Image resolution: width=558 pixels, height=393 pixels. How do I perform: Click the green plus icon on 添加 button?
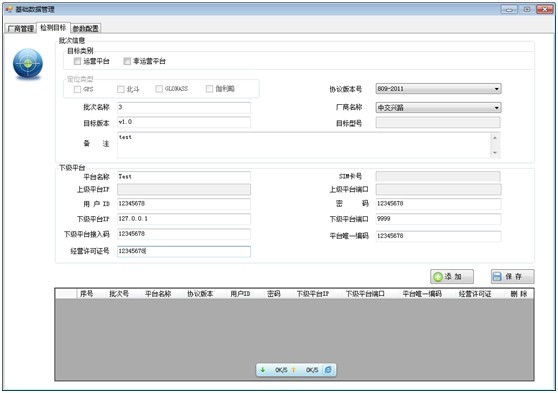[x=438, y=277]
